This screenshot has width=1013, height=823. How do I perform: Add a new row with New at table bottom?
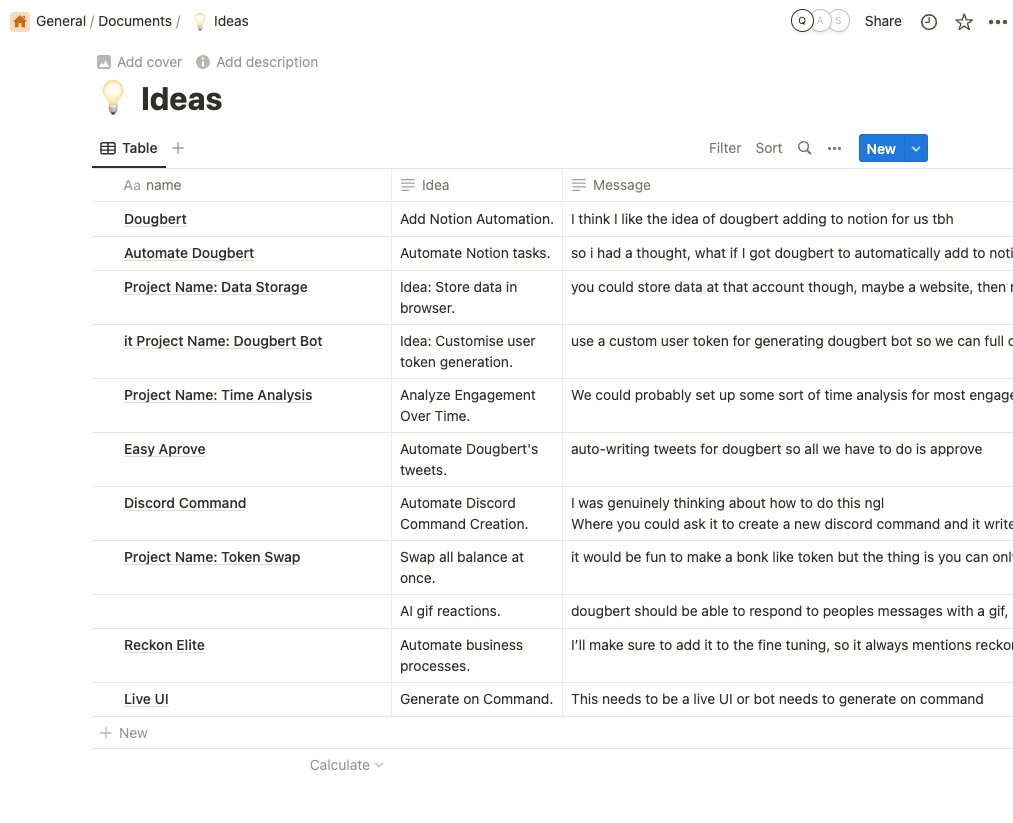[x=123, y=733]
